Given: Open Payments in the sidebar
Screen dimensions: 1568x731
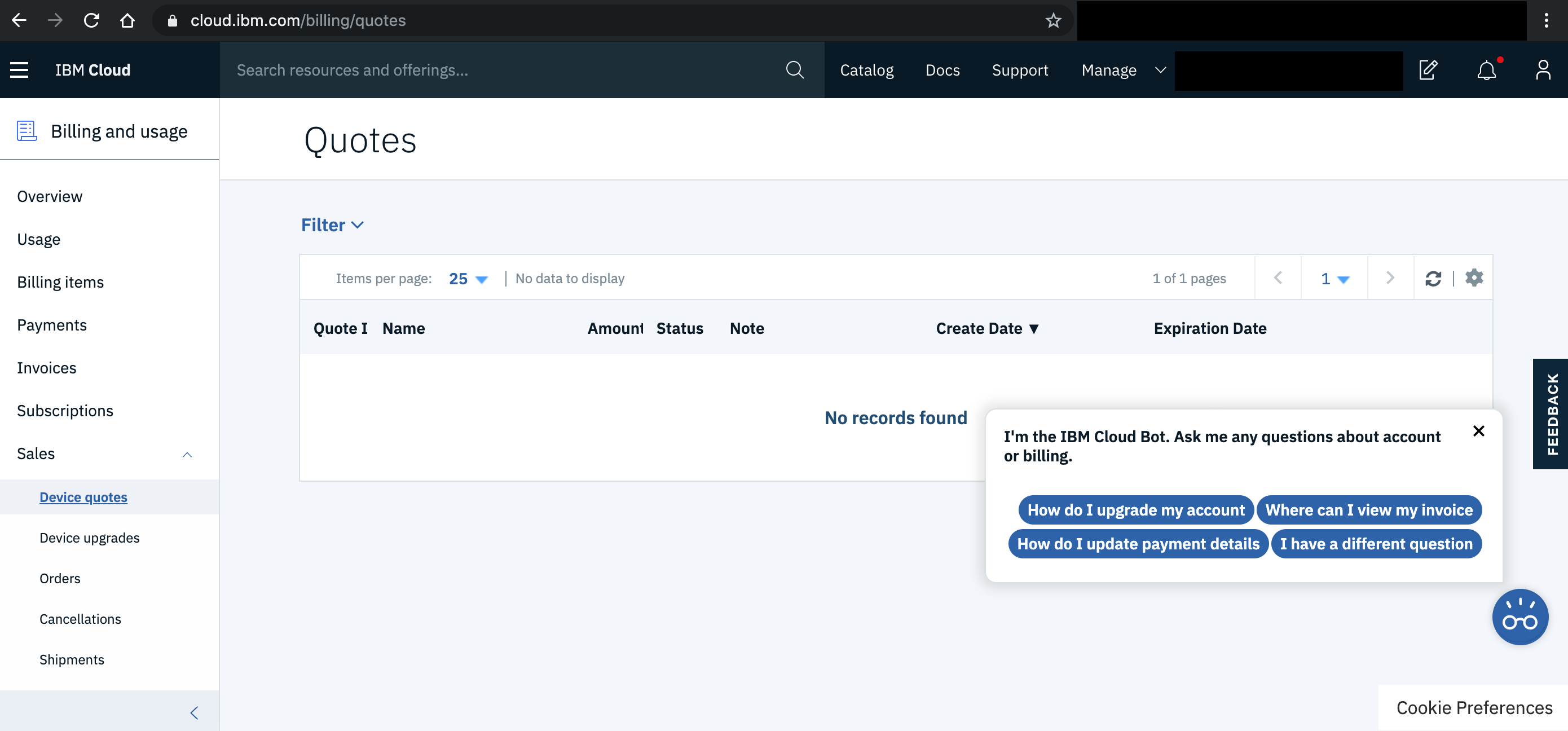Looking at the screenshot, I should click(x=52, y=325).
